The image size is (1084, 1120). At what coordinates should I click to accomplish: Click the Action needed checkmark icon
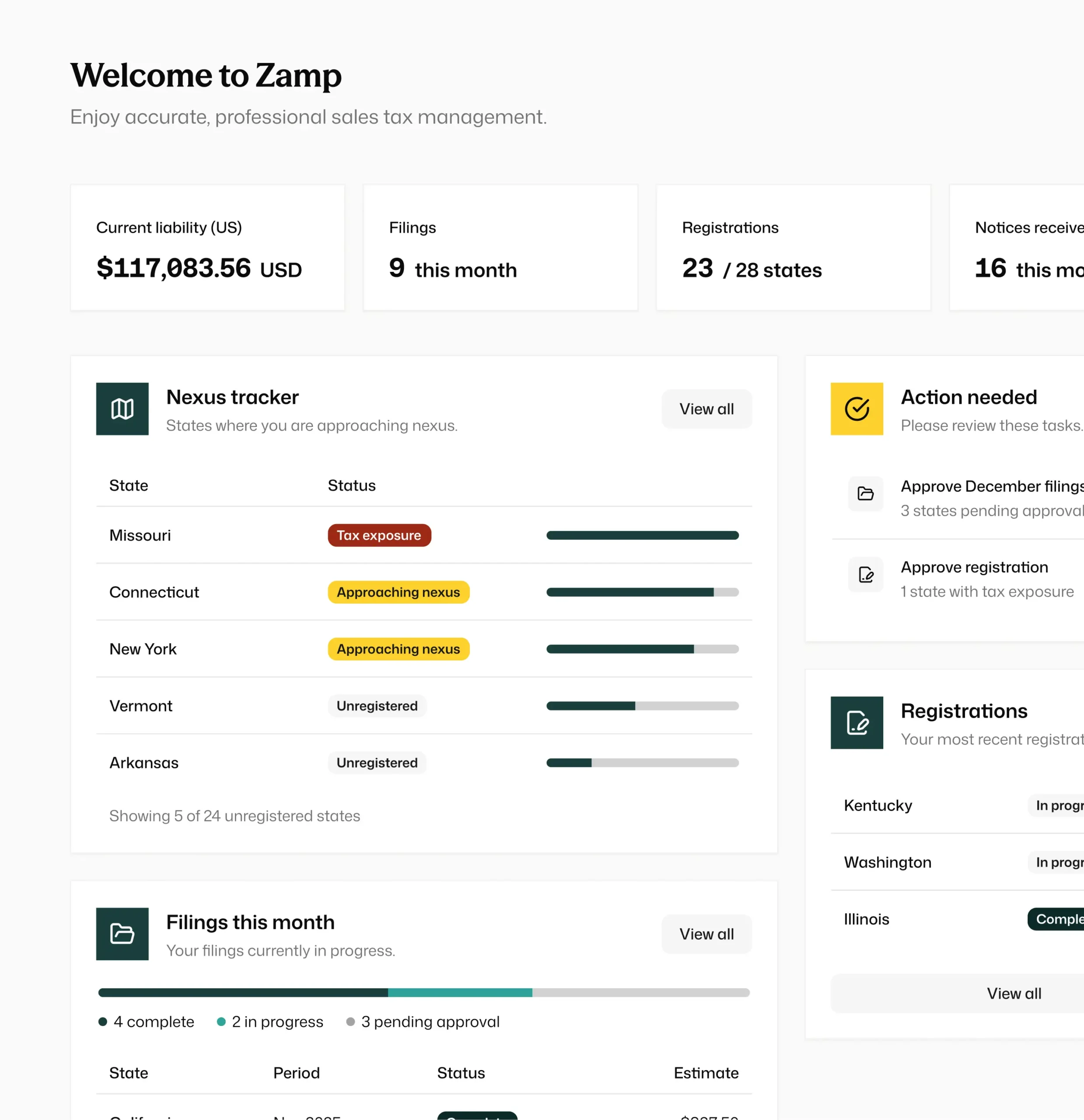857,409
